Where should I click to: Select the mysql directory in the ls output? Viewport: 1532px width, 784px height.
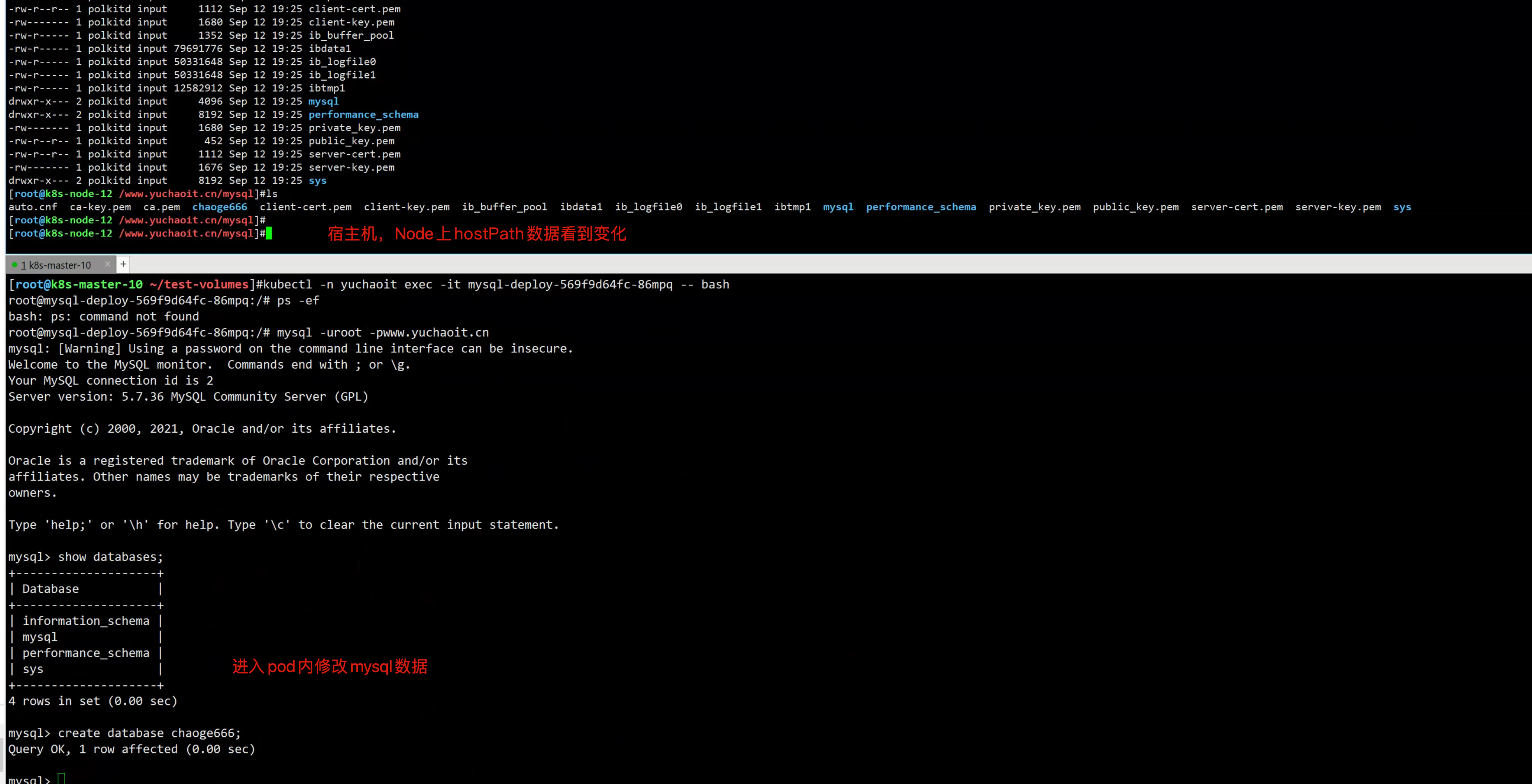(x=838, y=206)
